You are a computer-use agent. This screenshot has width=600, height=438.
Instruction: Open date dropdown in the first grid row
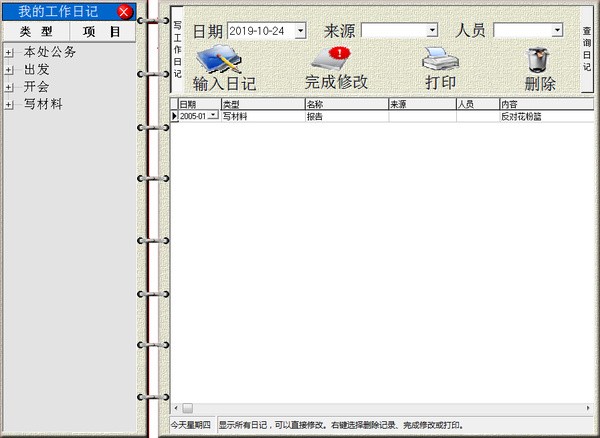point(213,116)
